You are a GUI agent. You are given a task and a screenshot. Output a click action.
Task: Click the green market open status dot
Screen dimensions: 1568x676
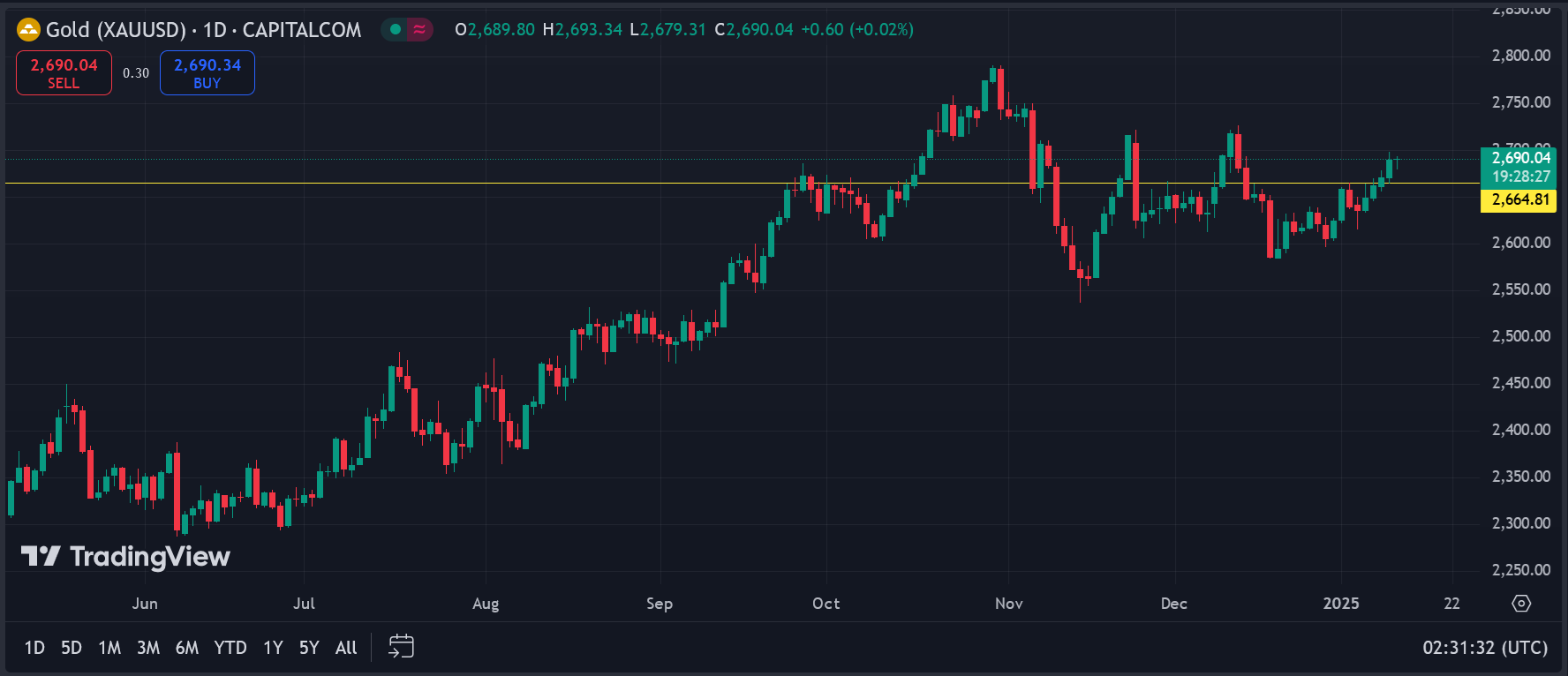(396, 30)
